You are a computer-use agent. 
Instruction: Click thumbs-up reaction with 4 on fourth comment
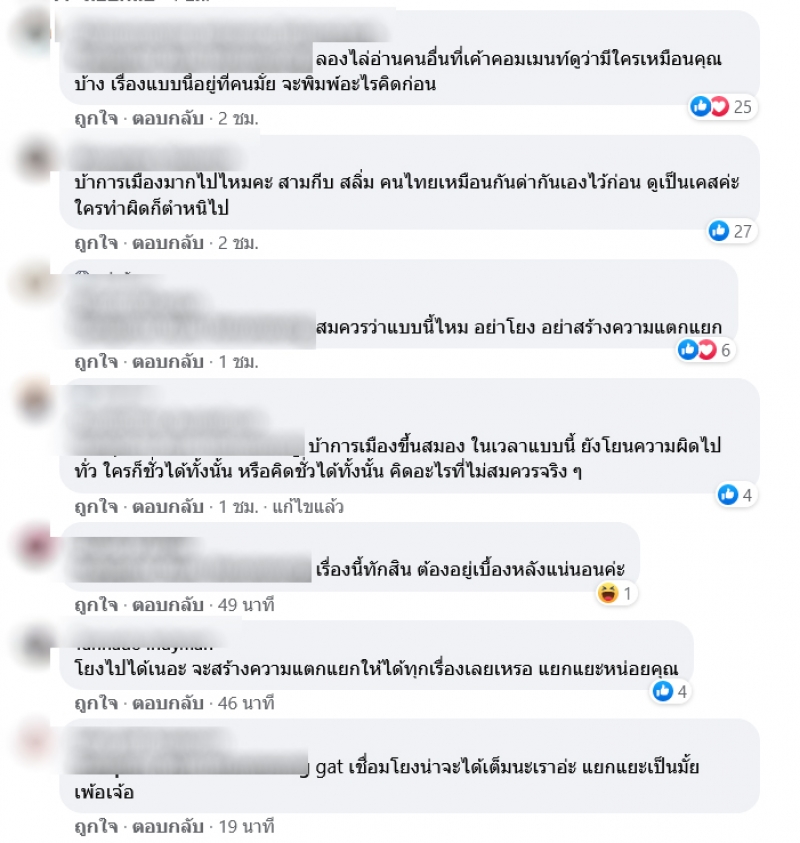pyautogui.click(x=737, y=495)
